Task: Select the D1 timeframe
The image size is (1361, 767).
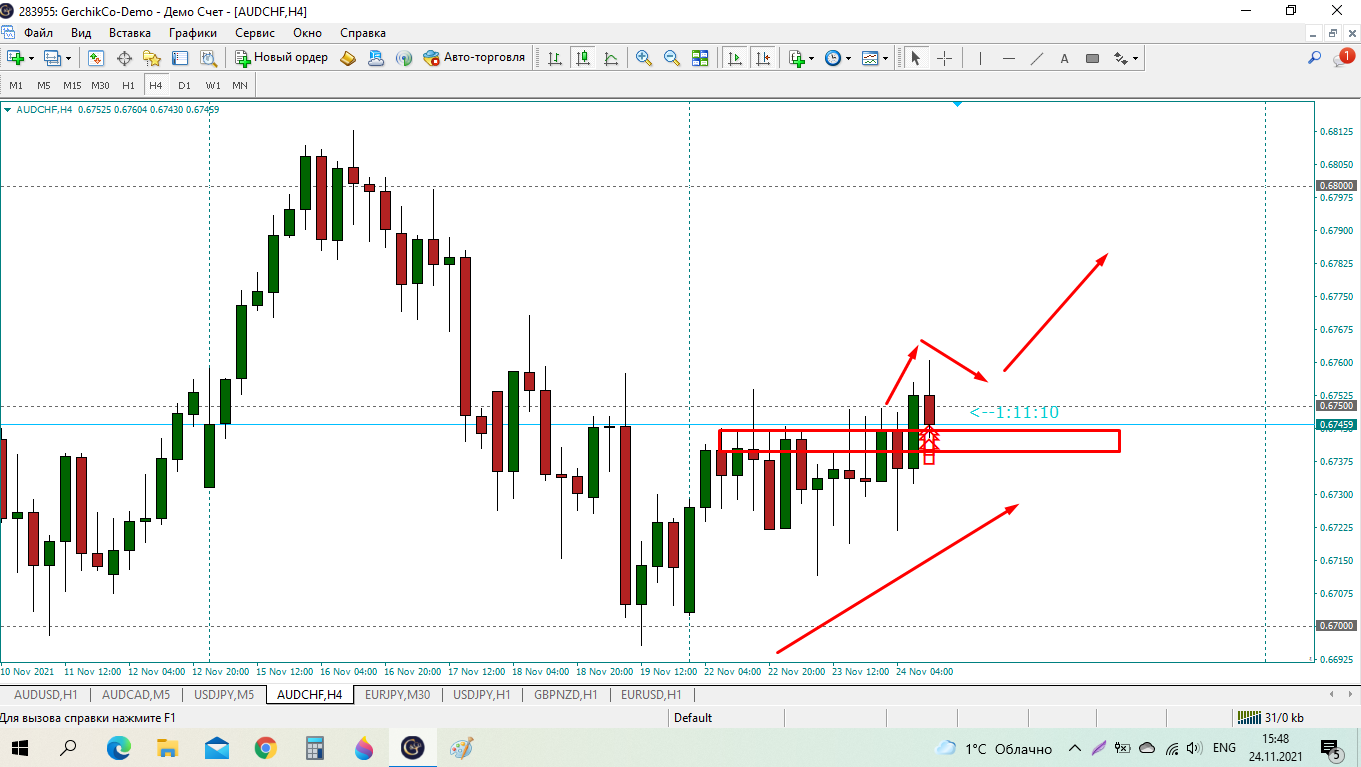Action: [x=185, y=85]
